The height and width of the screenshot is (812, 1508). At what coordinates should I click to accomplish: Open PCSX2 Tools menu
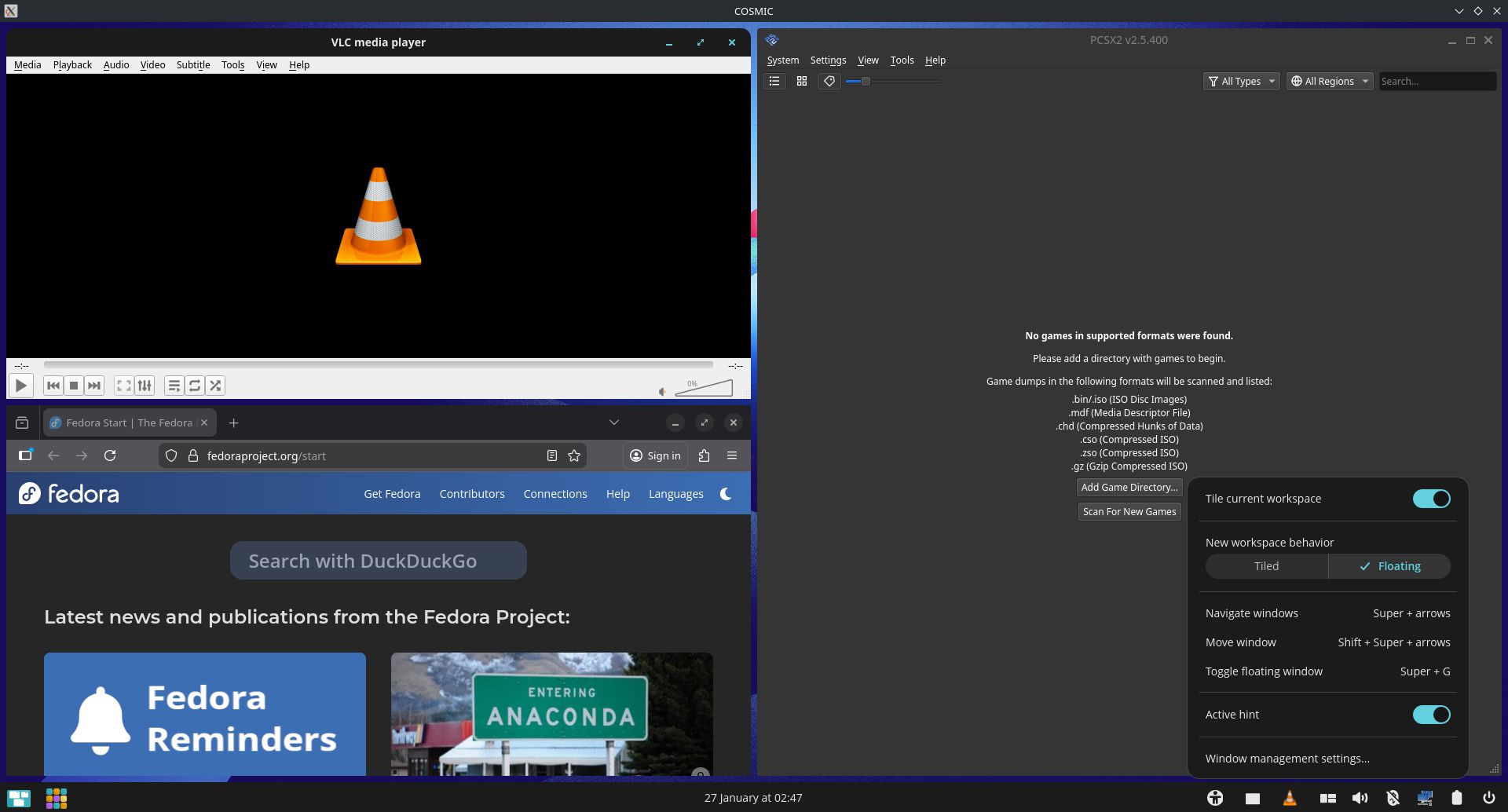(902, 60)
